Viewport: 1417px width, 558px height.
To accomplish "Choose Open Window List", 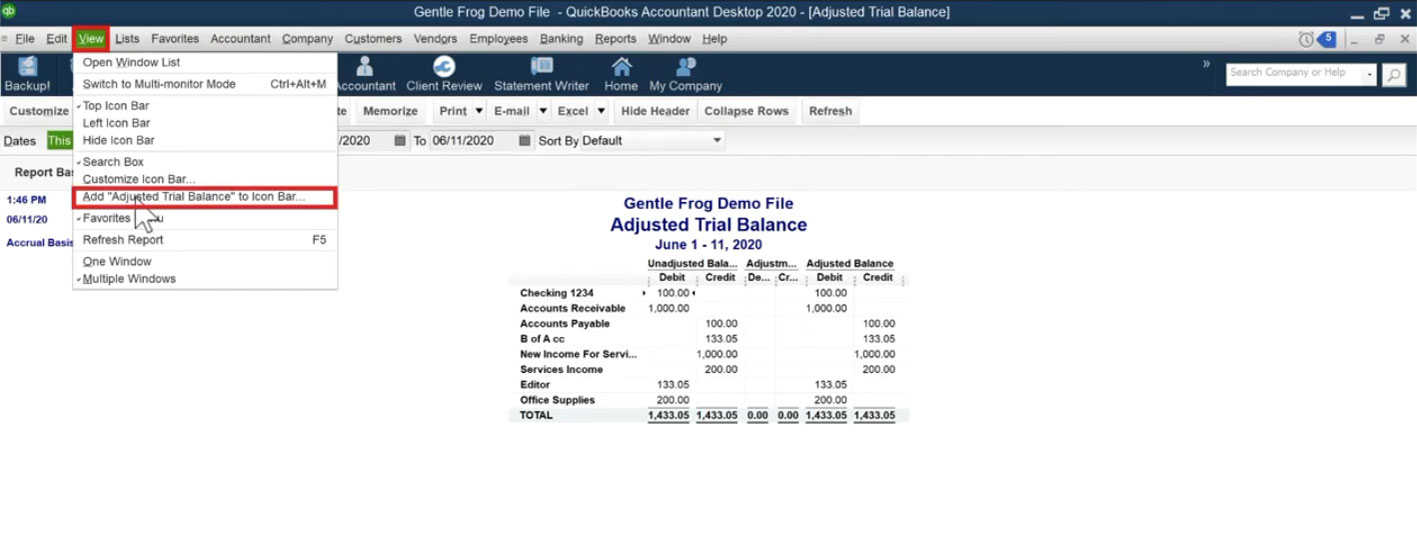I will 131,62.
